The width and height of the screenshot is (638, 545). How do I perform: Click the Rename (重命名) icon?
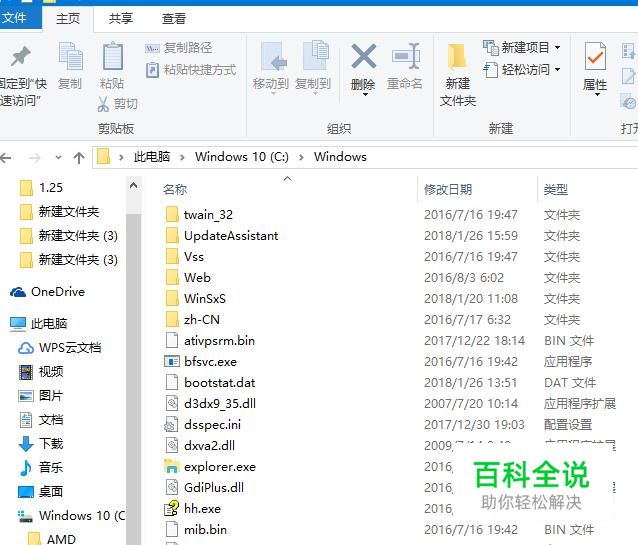pos(405,56)
